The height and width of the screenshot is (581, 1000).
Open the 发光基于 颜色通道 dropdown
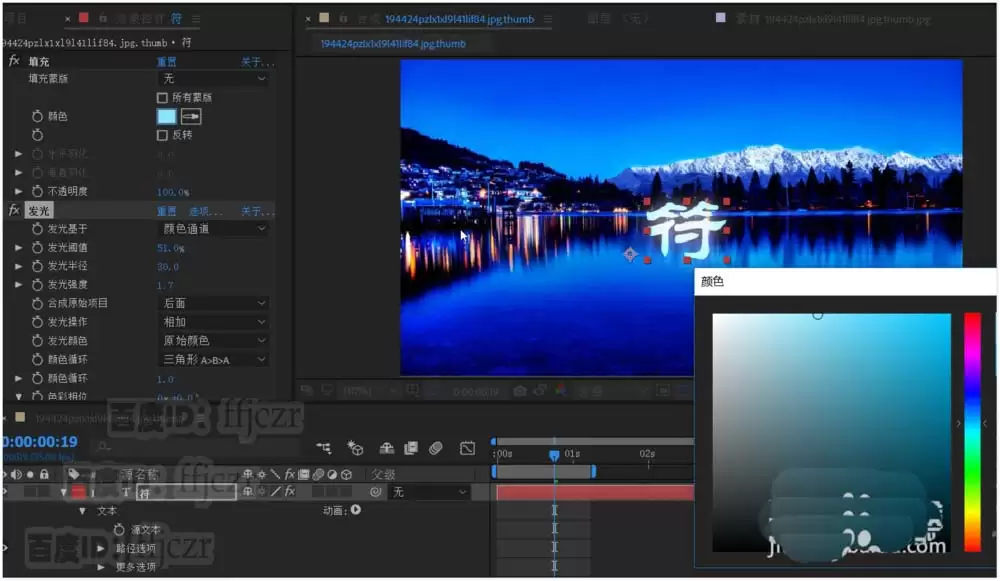[213, 229]
